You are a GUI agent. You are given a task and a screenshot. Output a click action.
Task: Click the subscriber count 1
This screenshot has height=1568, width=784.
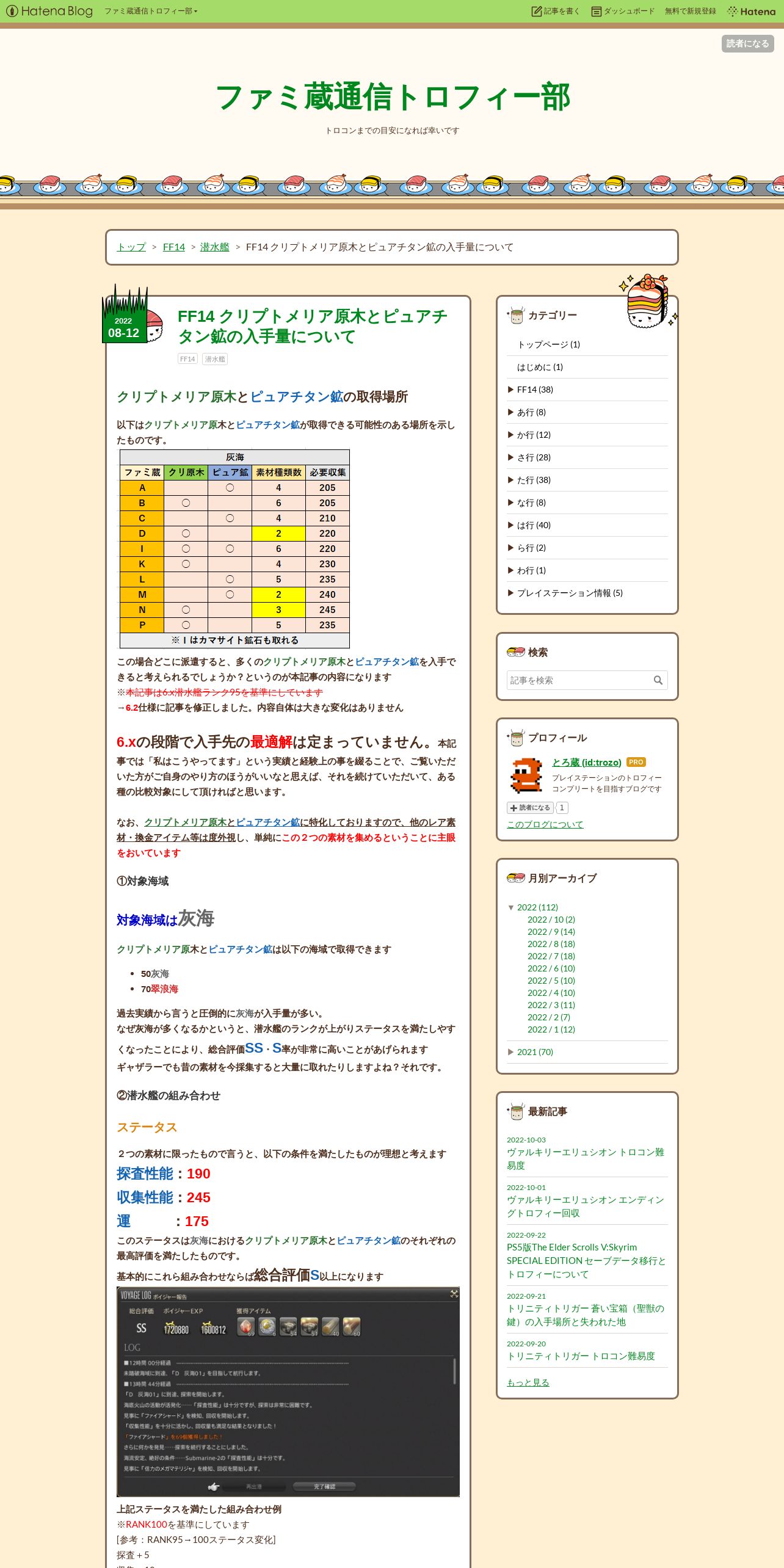click(562, 808)
